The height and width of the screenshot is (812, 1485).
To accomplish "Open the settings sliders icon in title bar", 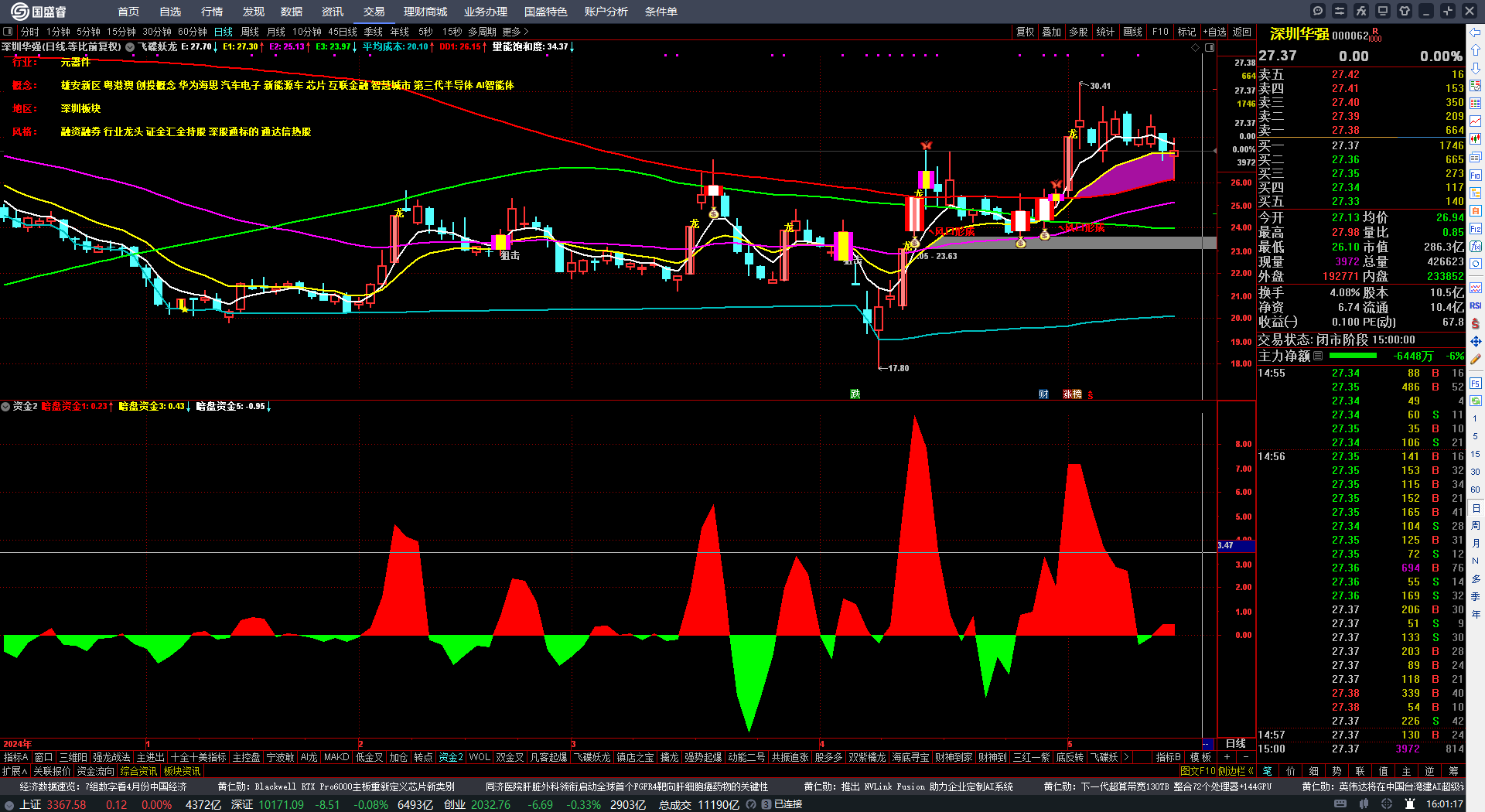I will point(1340,11).
